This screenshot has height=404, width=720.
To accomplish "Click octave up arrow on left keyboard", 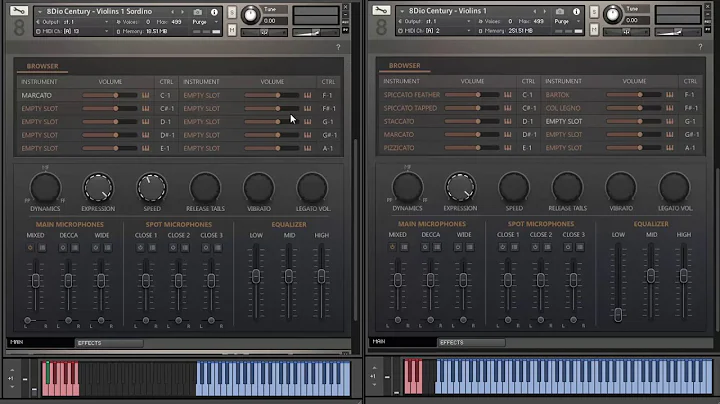I will pyautogui.click(x=12, y=370).
